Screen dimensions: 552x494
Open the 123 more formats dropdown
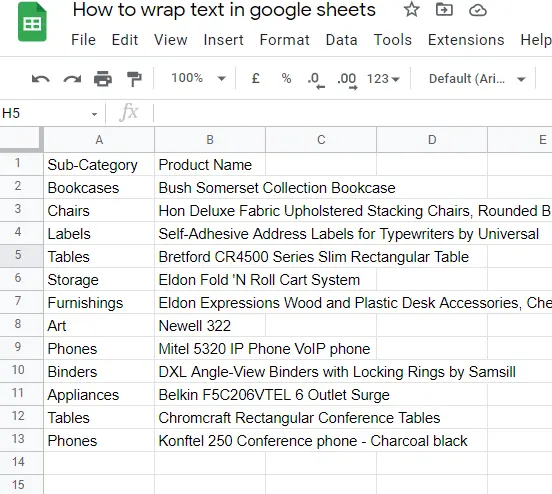point(383,79)
